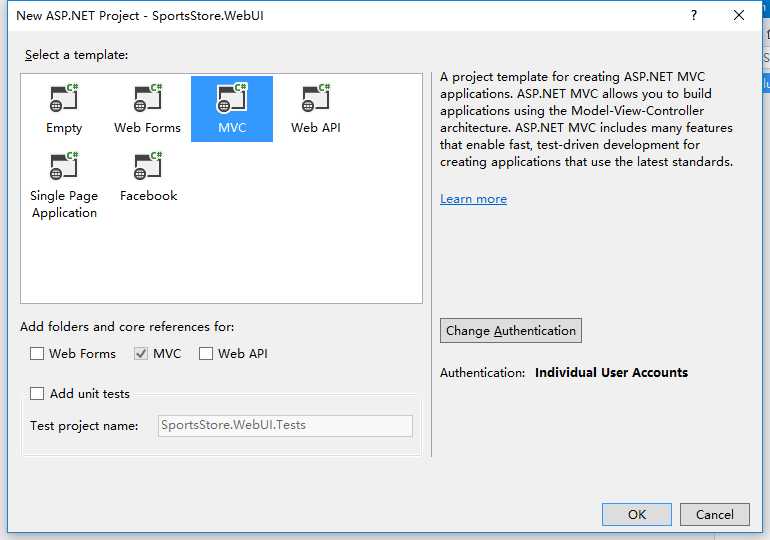This screenshot has height=540, width=770.
Task: Select the Empty project template icon
Action: point(64,97)
